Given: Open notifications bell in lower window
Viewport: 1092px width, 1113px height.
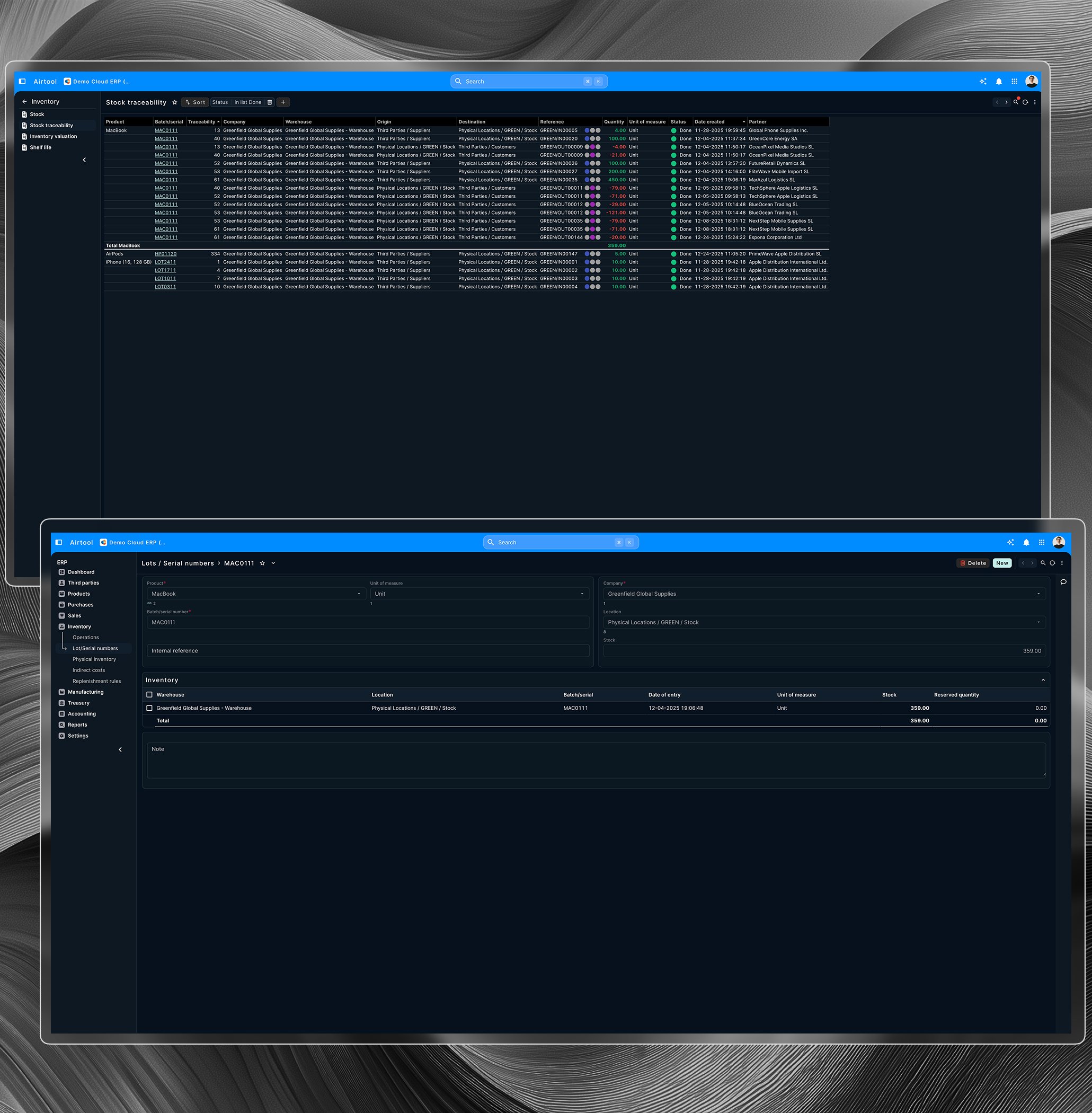Looking at the screenshot, I should (1026, 542).
